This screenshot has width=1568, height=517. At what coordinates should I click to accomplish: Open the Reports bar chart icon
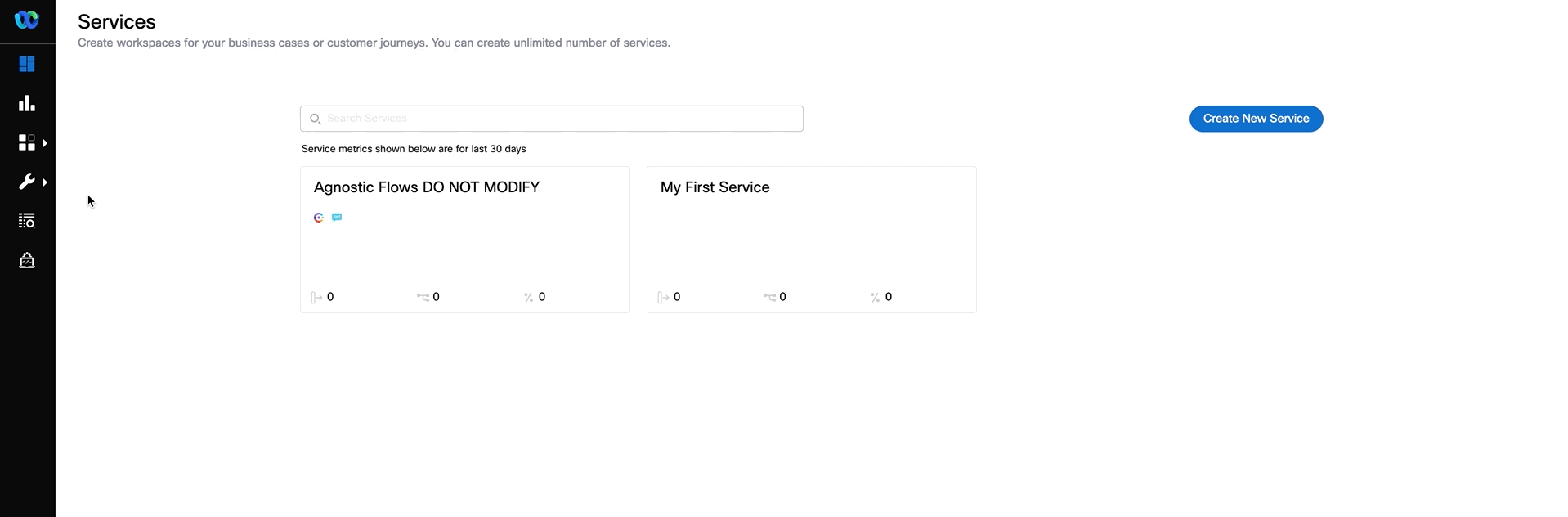click(x=27, y=103)
